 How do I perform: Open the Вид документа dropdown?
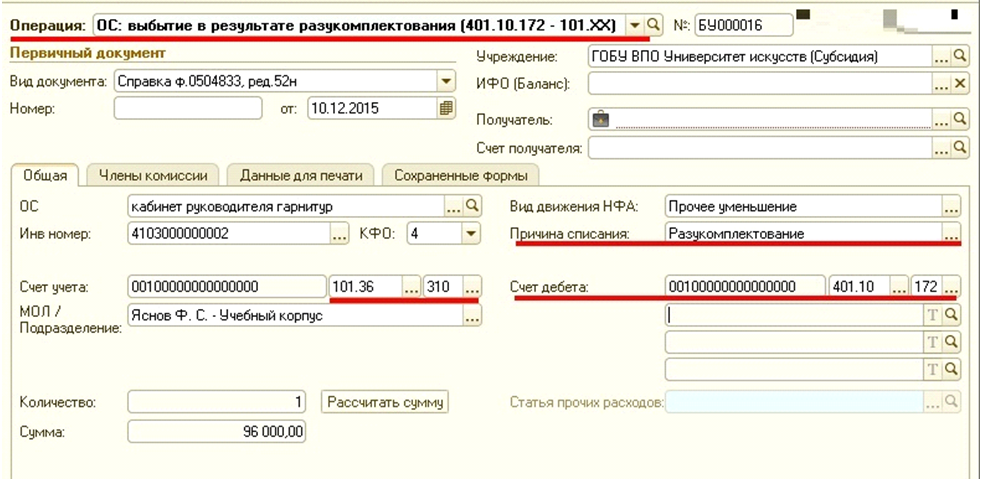(446, 81)
